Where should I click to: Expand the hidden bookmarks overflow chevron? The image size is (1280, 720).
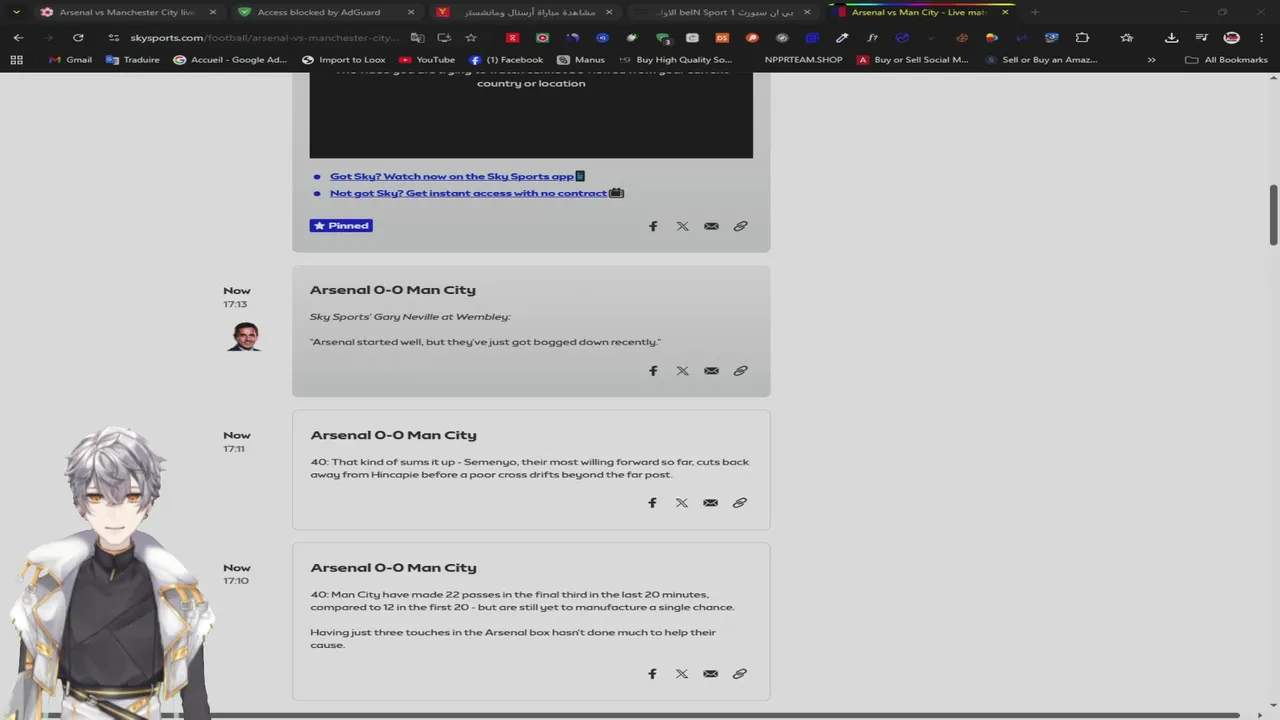pyautogui.click(x=1151, y=60)
